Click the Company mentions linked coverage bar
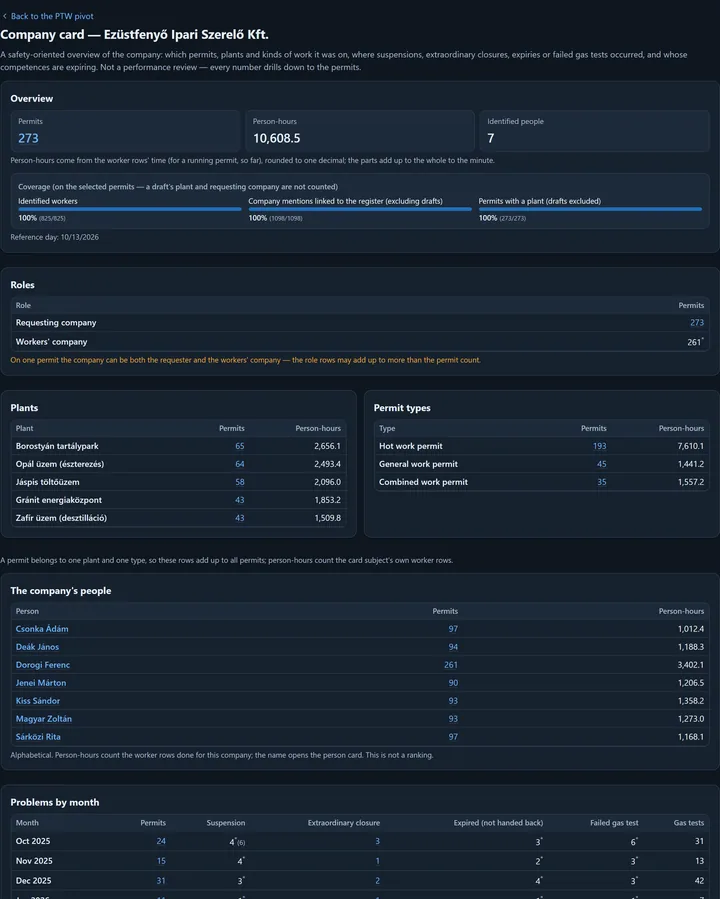Viewport: 720px width, 899px height. [360, 209]
